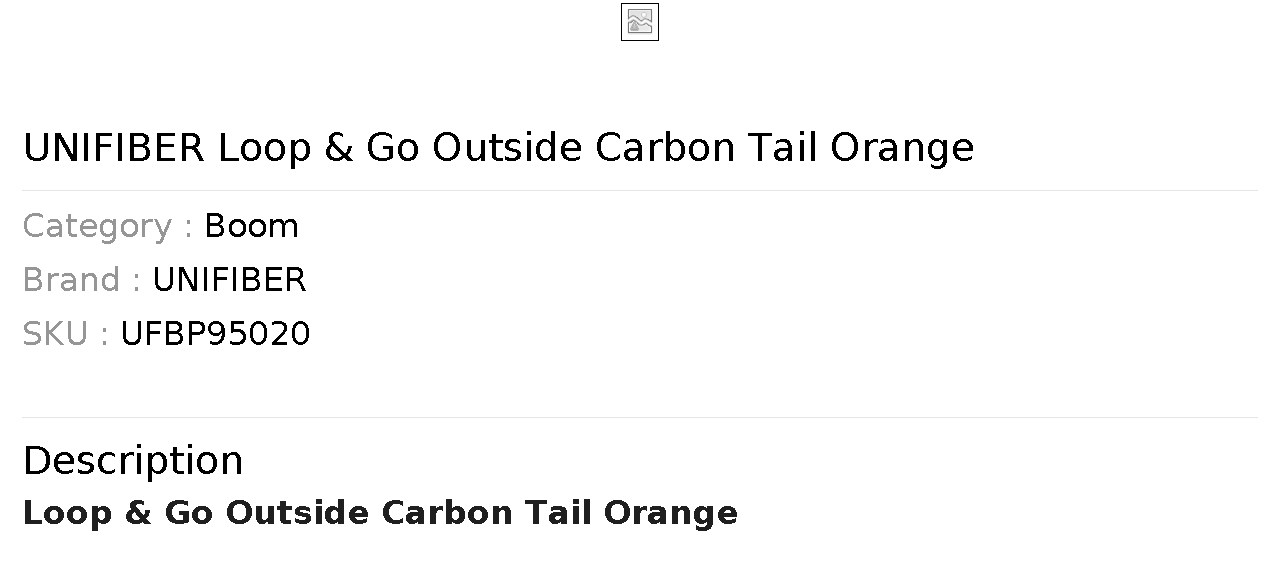
Task: Click the "Brand :" label
Action: (x=81, y=280)
